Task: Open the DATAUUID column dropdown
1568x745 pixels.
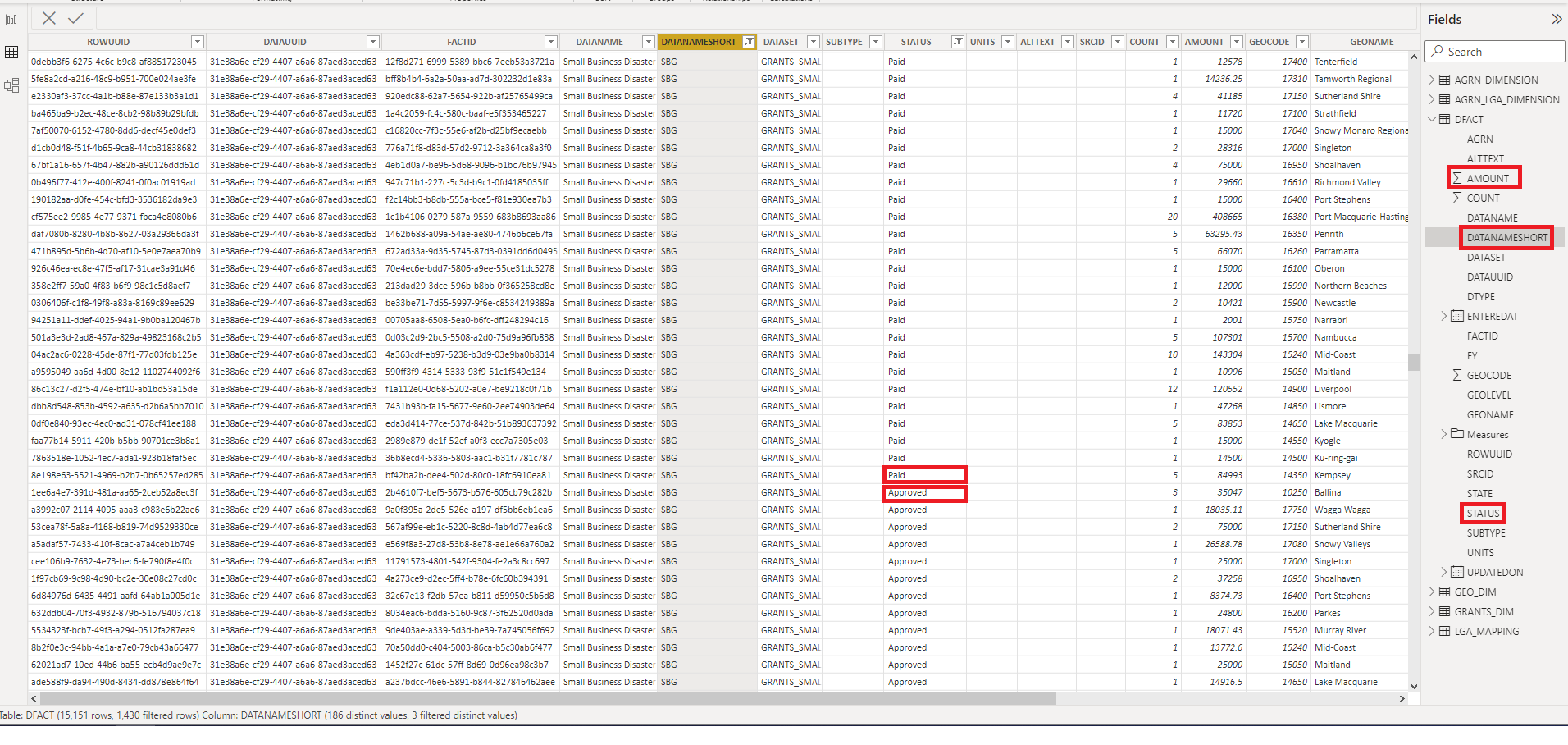Action: (372, 42)
